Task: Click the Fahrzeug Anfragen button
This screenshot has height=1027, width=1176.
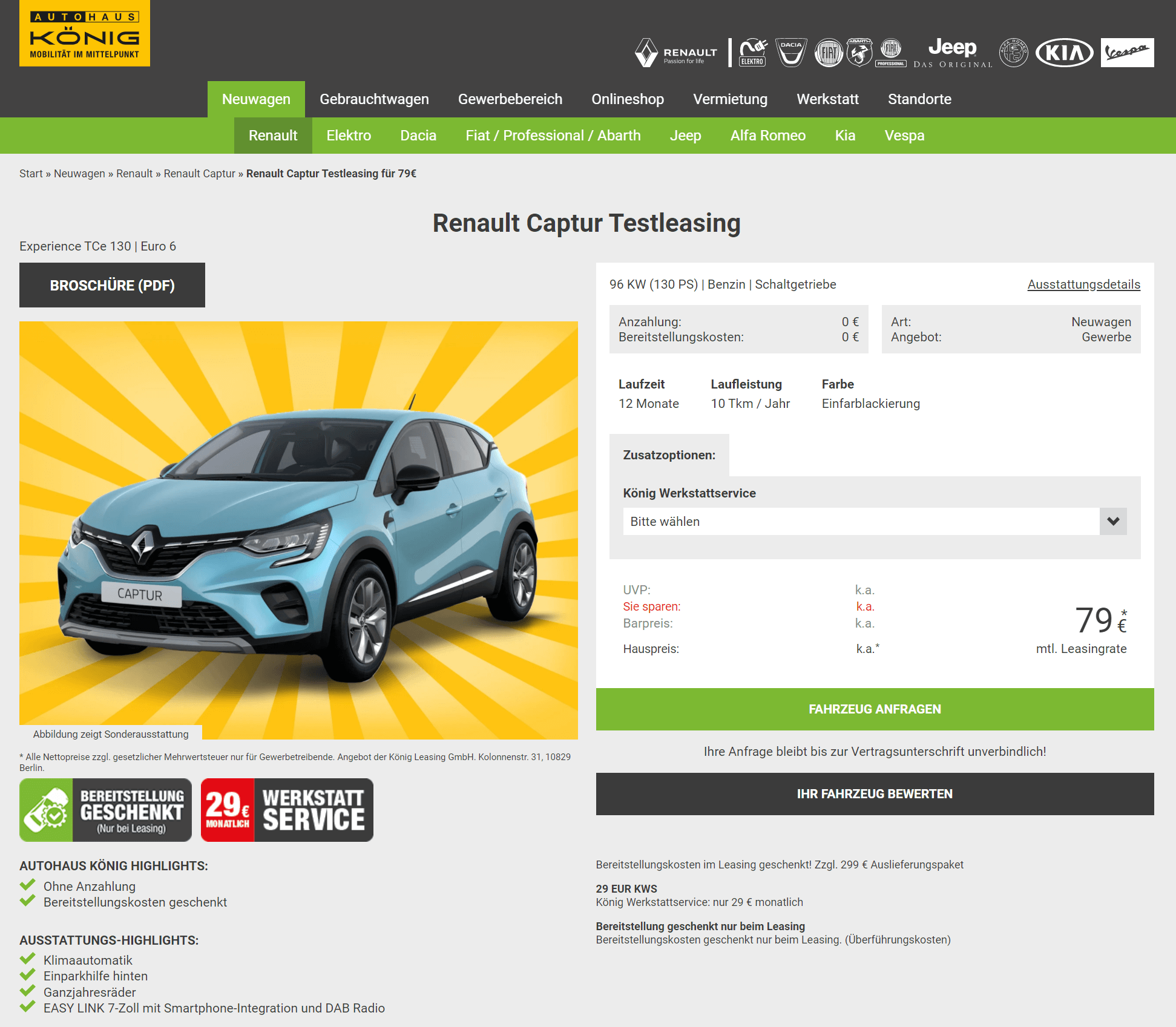Action: (875, 709)
